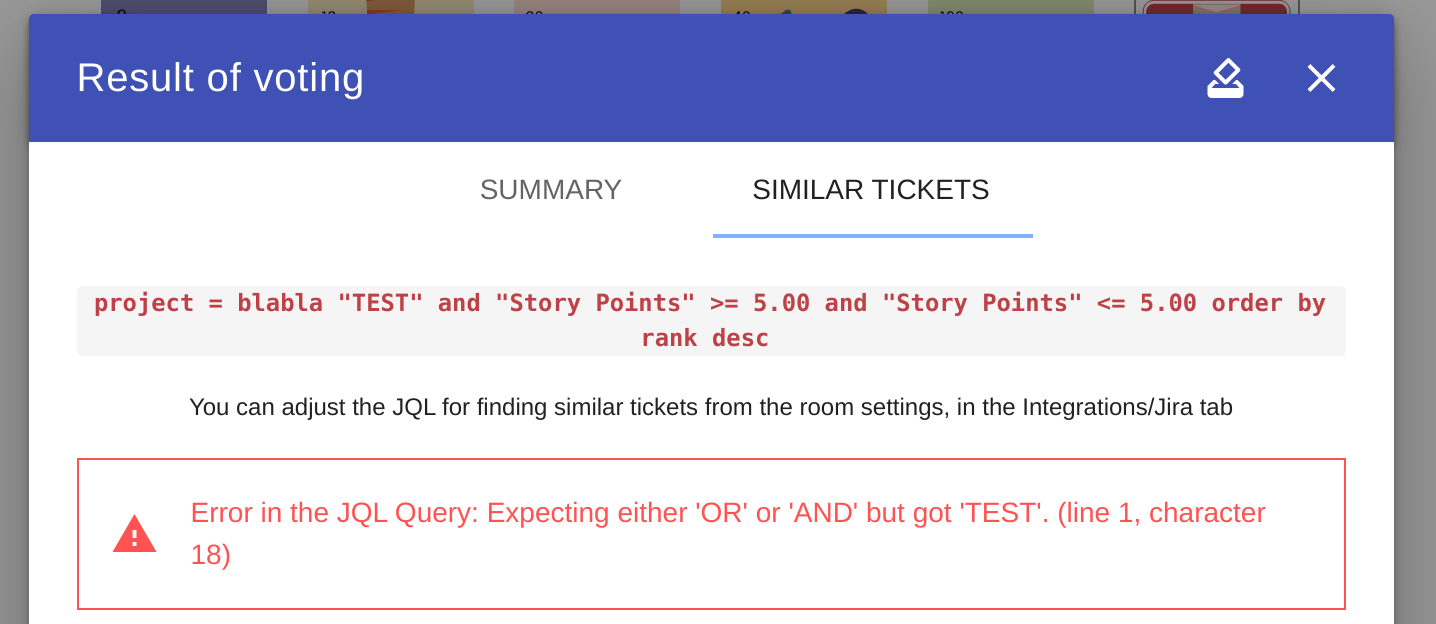The image size is (1436, 624).
Task: Select the 40 voting card at the top
Action: click(790, 8)
